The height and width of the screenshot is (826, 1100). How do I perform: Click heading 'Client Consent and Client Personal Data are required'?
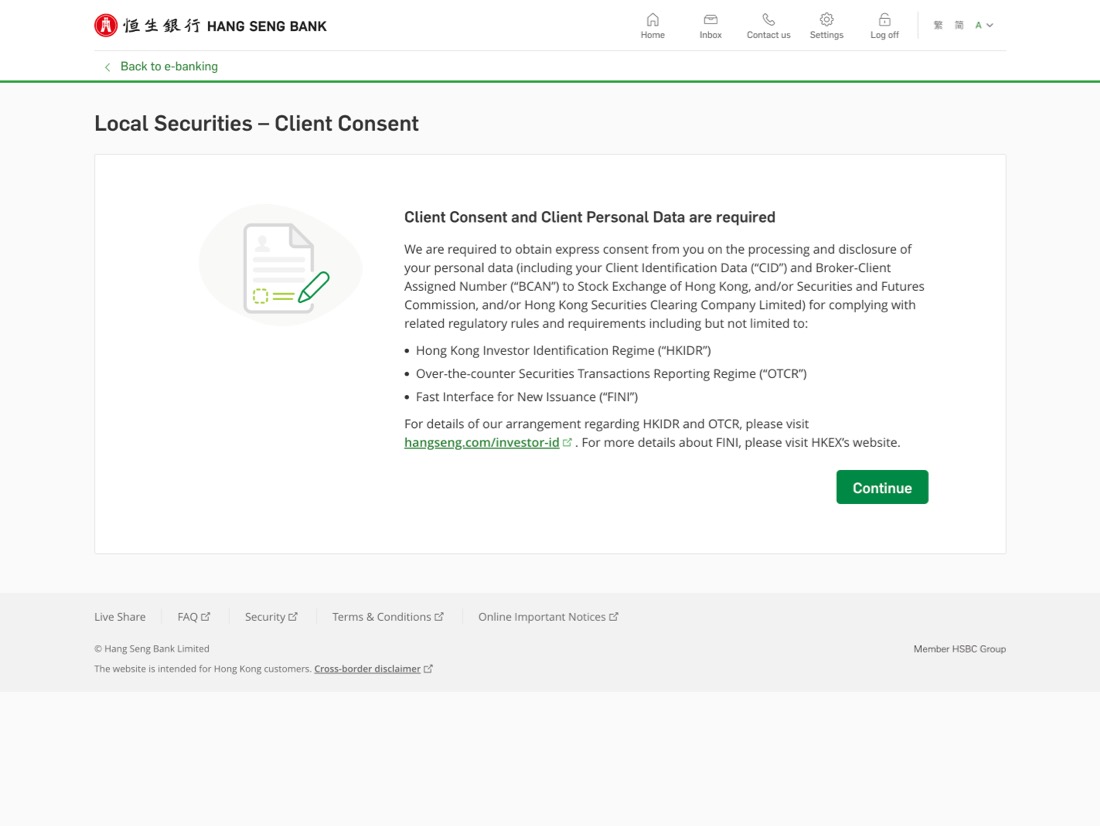pos(589,218)
